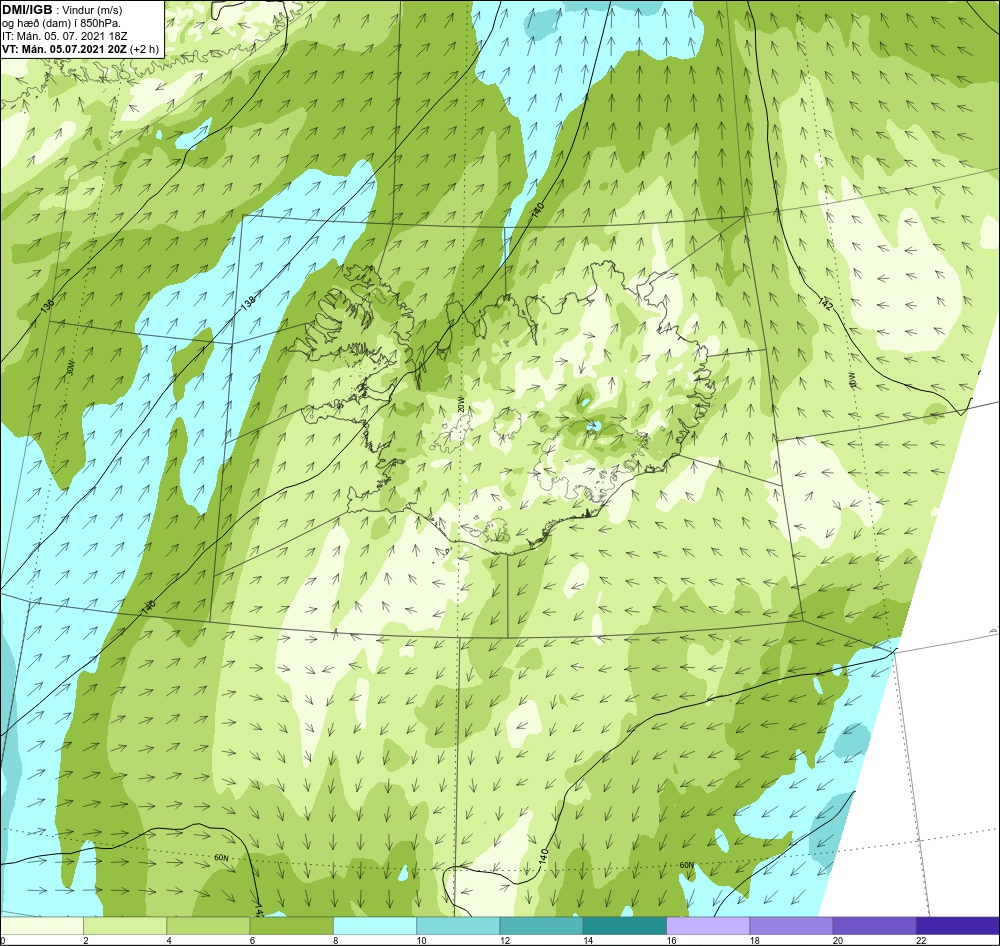Click the dark green 6–8 m/s legend swatch
The width and height of the screenshot is (1000, 946).
pos(291,925)
